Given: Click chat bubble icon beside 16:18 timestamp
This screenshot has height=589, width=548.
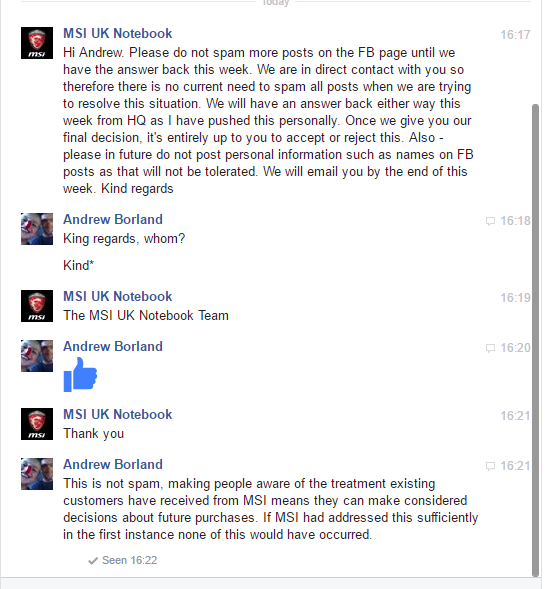Looking at the screenshot, I should pos(490,221).
